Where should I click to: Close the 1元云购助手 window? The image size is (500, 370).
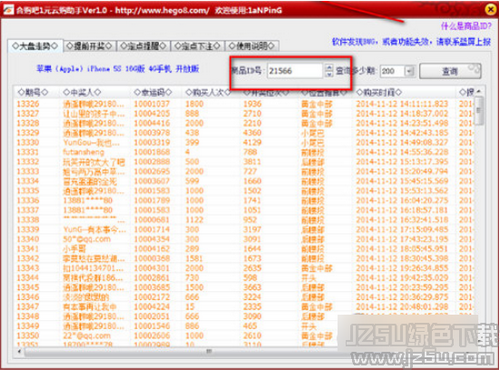click(490, 9)
